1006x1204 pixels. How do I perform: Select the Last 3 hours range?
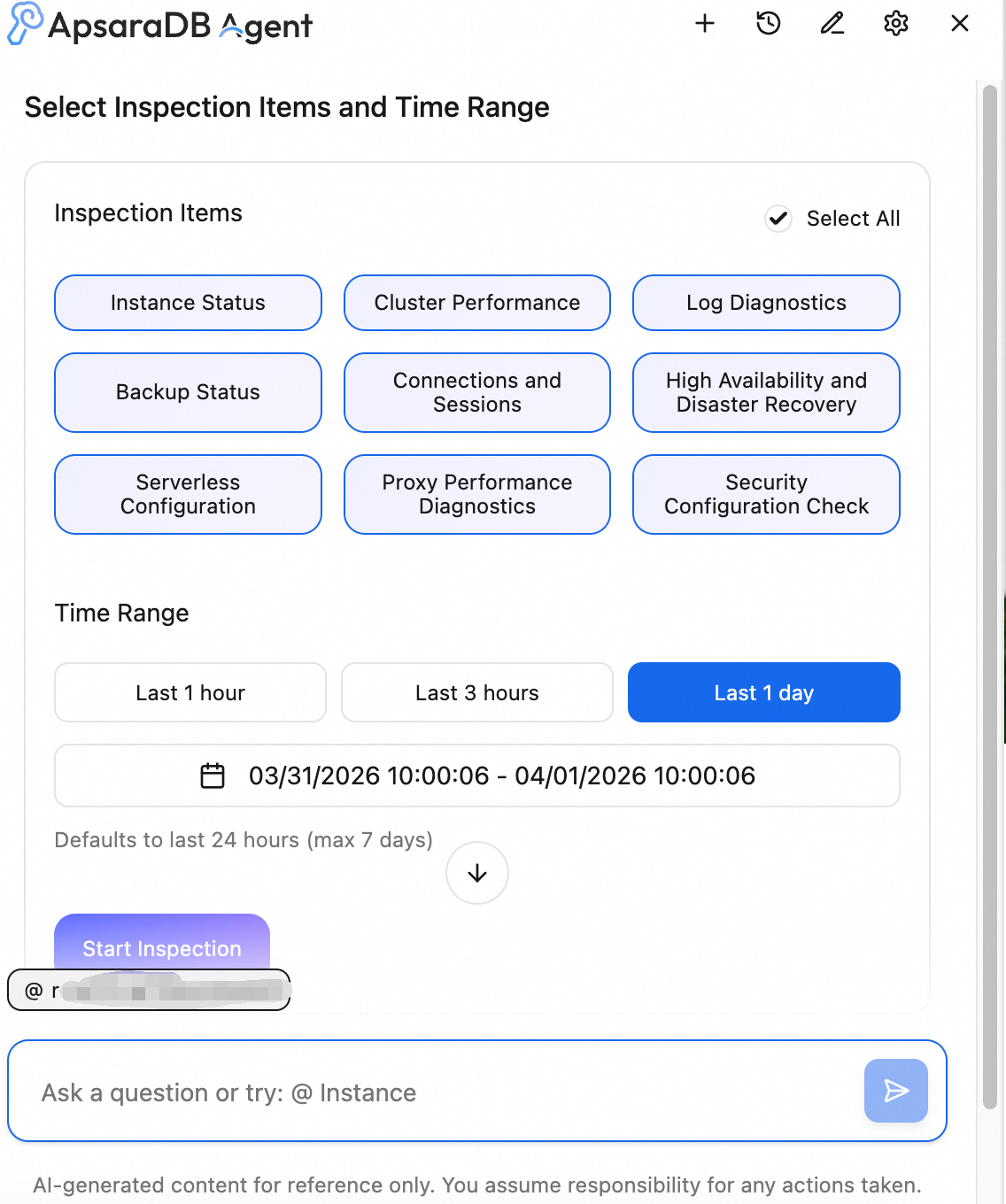click(x=477, y=692)
